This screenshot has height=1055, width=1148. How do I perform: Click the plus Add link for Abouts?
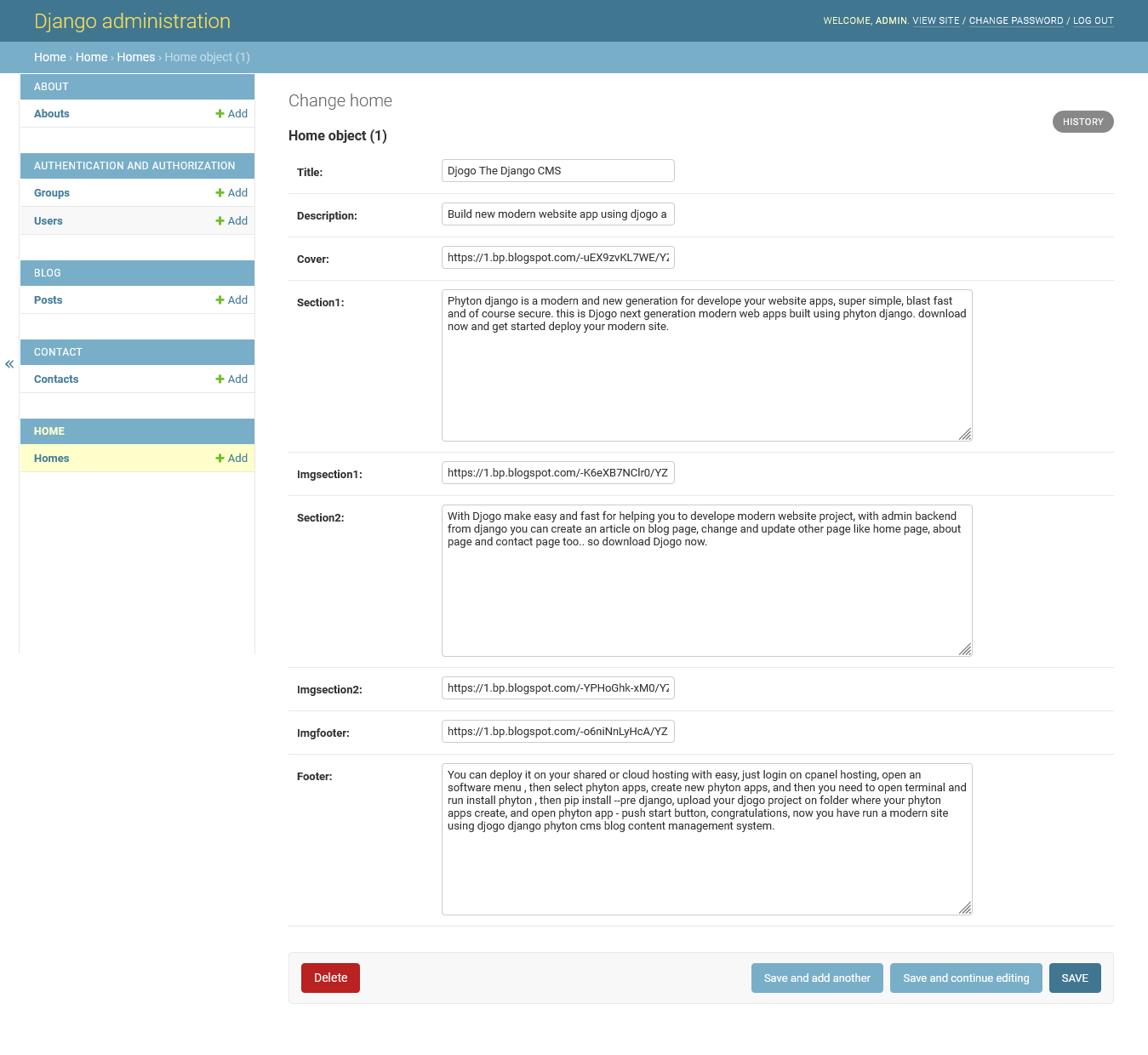pyautogui.click(x=231, y=113)
